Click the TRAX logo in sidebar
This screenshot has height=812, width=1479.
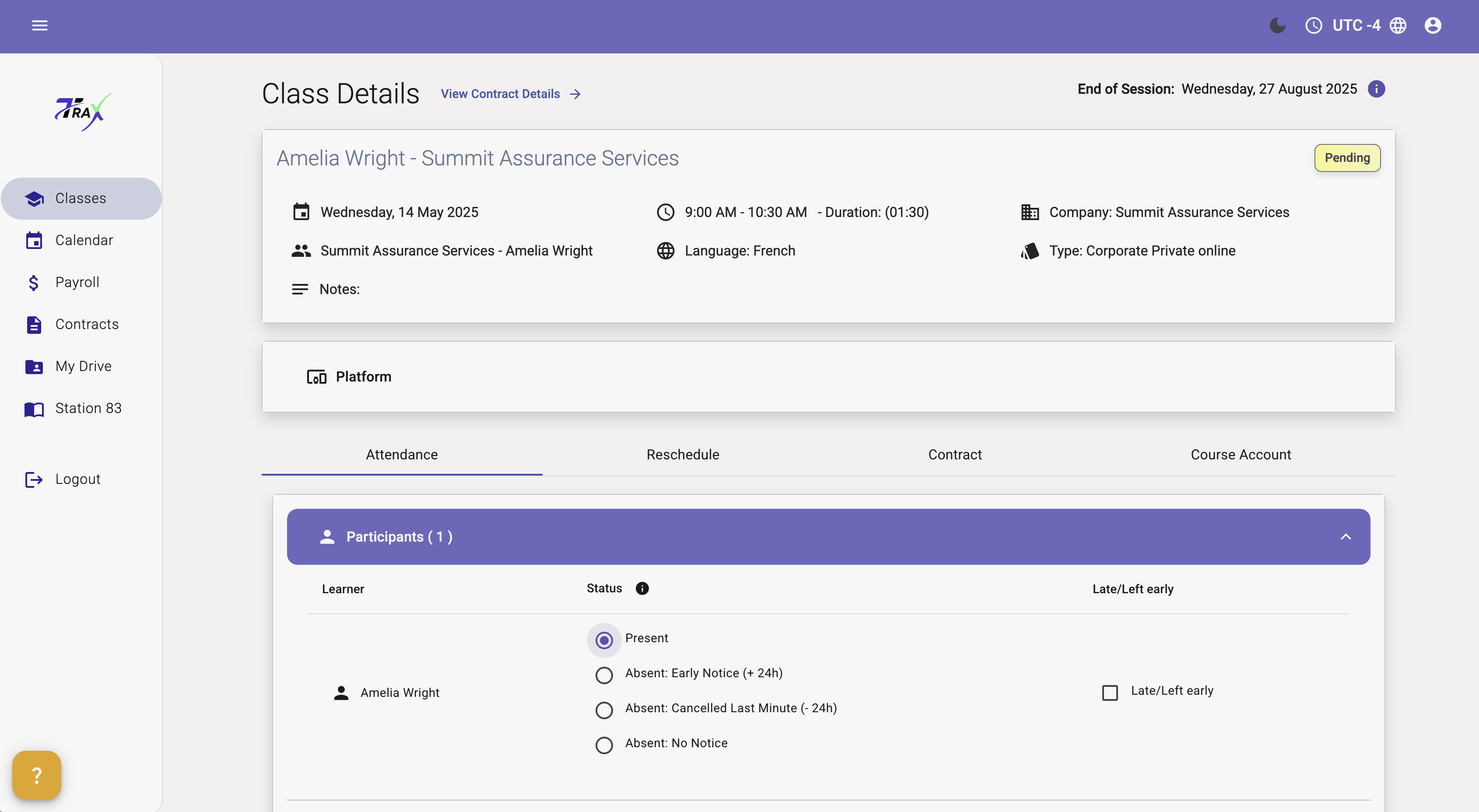(83, 112)
